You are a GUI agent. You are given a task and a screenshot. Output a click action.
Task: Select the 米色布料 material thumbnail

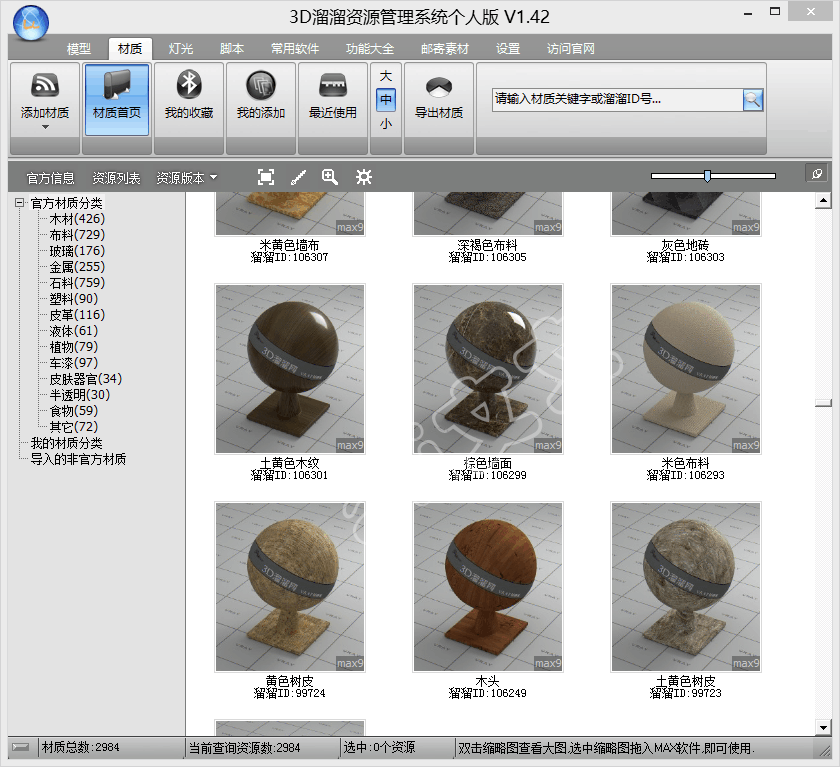coord(686,369)
